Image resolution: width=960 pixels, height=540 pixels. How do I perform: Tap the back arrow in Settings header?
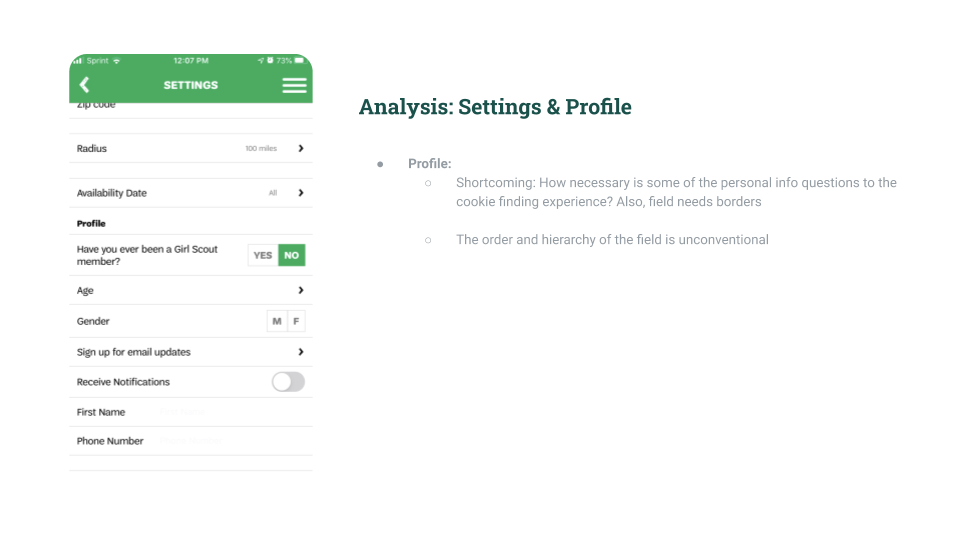(84, 84)
